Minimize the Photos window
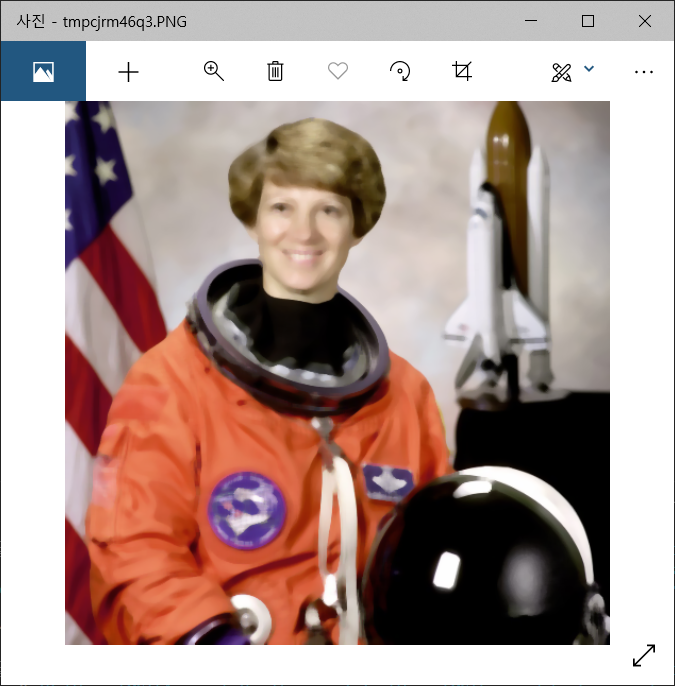Viewport: 675px width, 686px height. tap(531, 21)
